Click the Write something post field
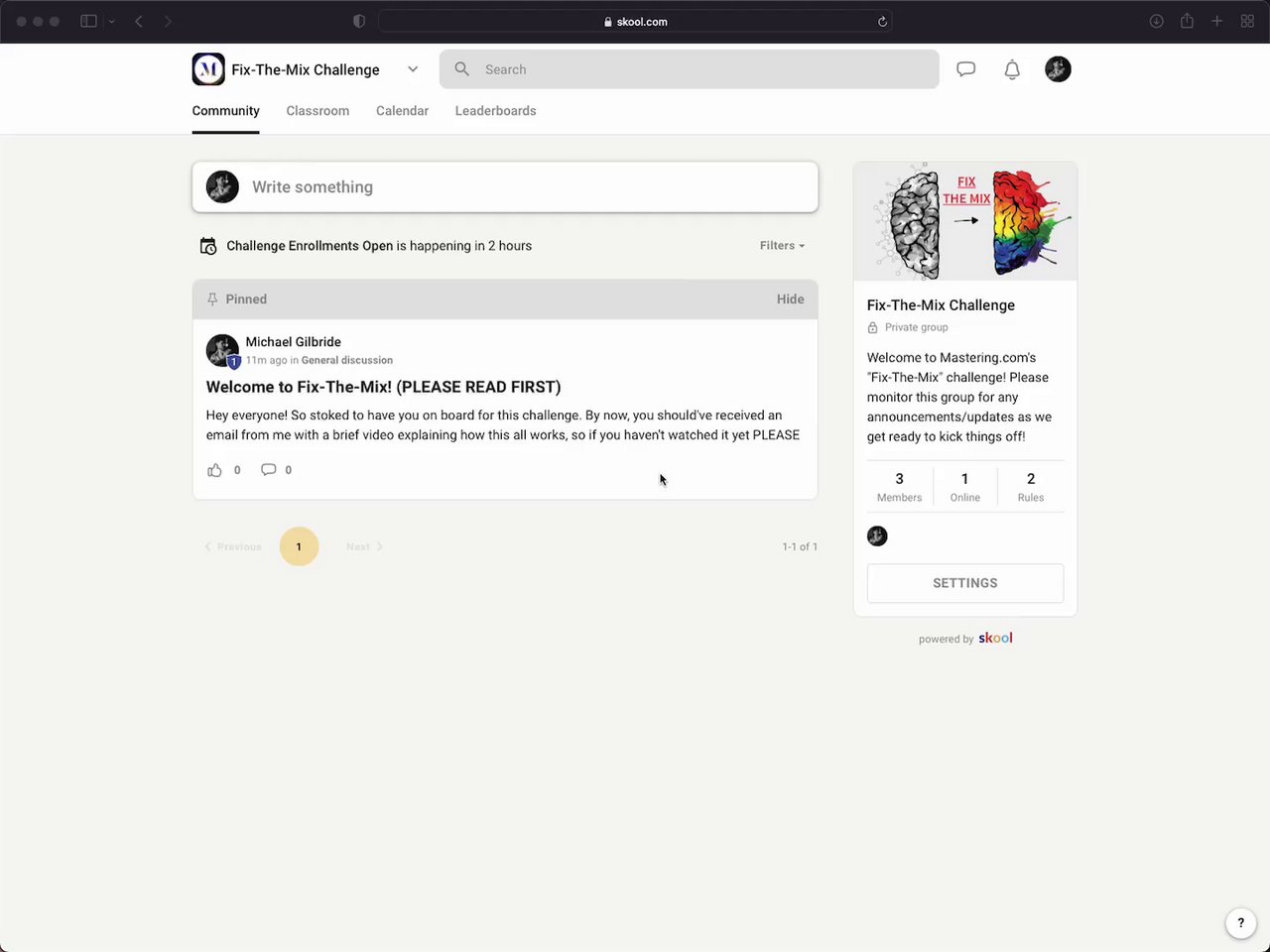Screen dimensions: 1270x952 pos(505,187)
